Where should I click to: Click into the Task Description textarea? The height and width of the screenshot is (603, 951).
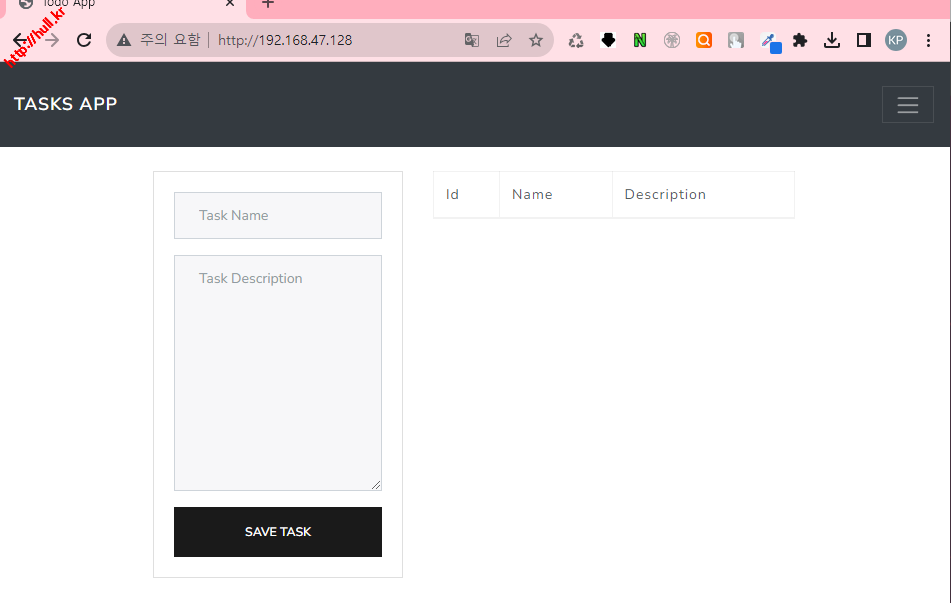pos(278,372)
